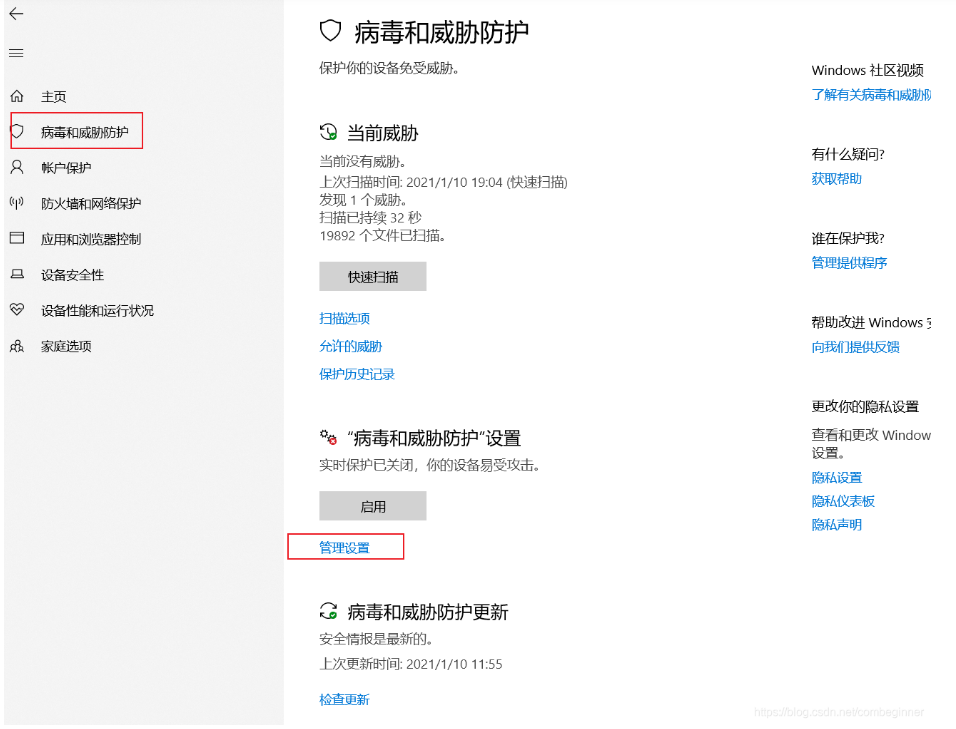Viewport: 956px width, 729px height.
Task: Click the heart icon for 设备性能和运行状况
Action: tap(17, 310)
